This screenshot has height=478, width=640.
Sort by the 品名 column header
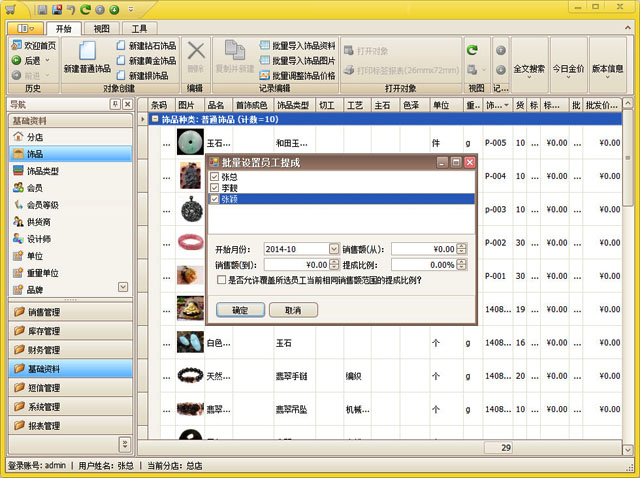coord(218,105)
